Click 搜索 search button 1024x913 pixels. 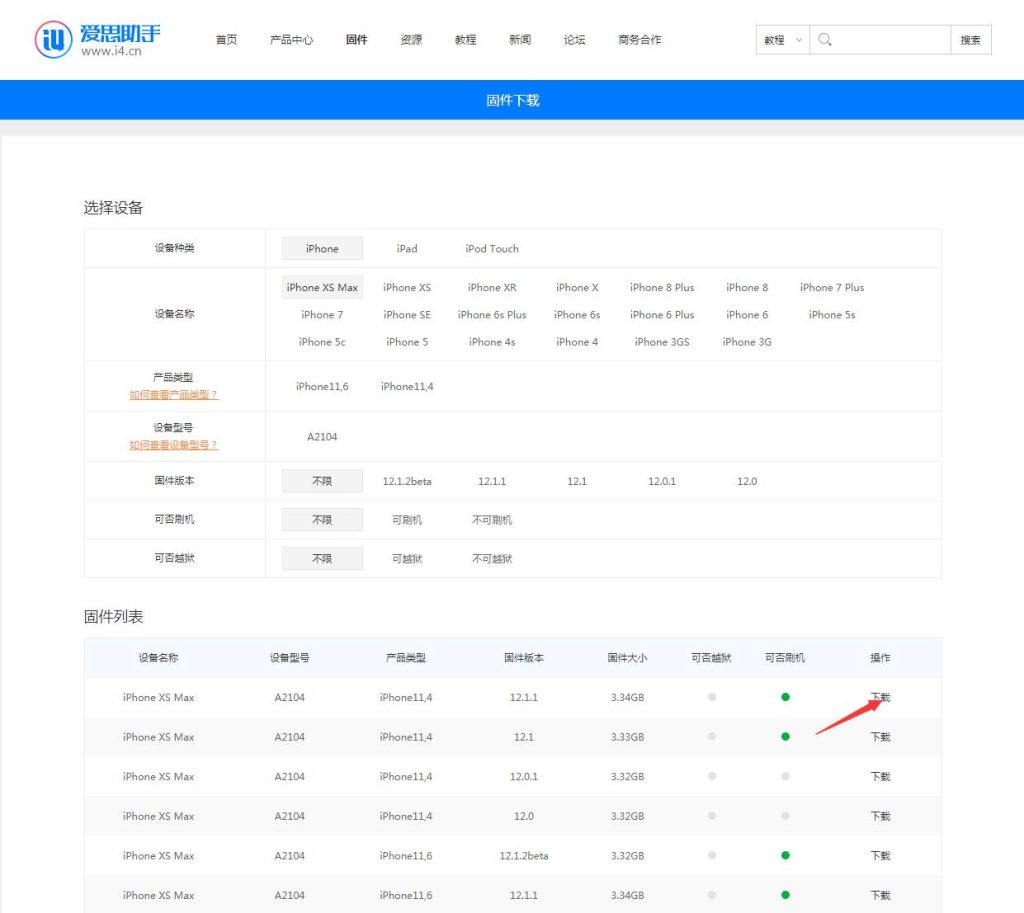point(970,40)
